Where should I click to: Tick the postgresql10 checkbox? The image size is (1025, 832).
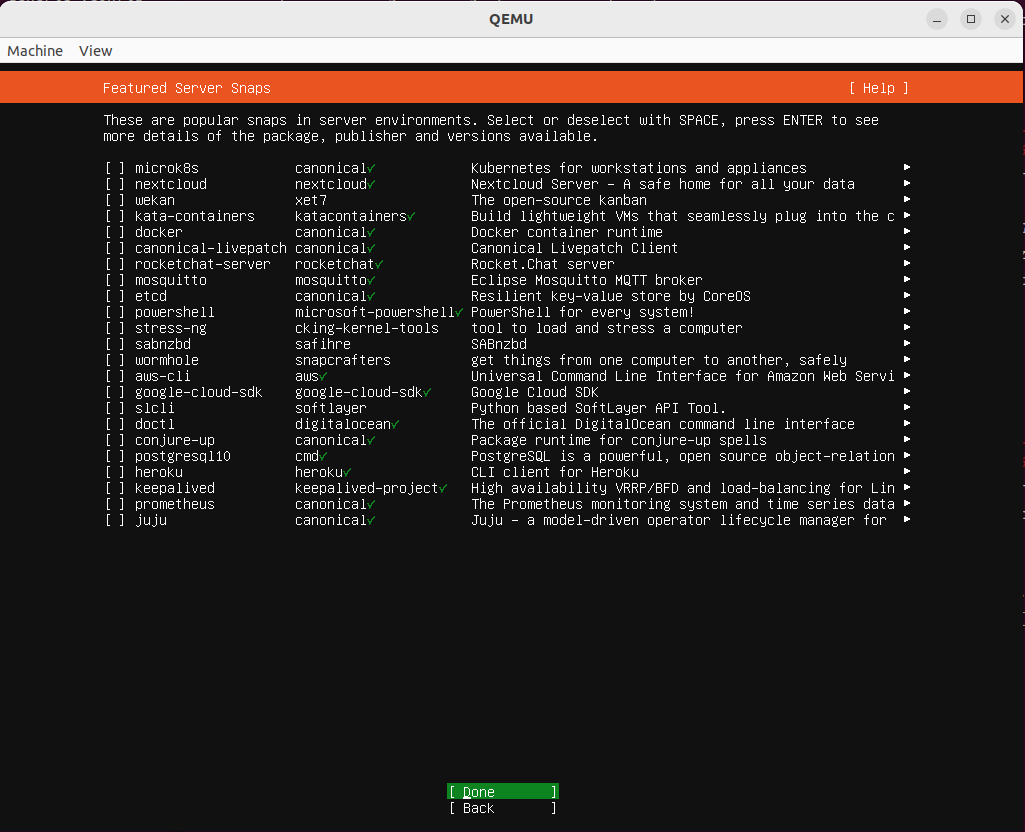[x=115, y=456]
